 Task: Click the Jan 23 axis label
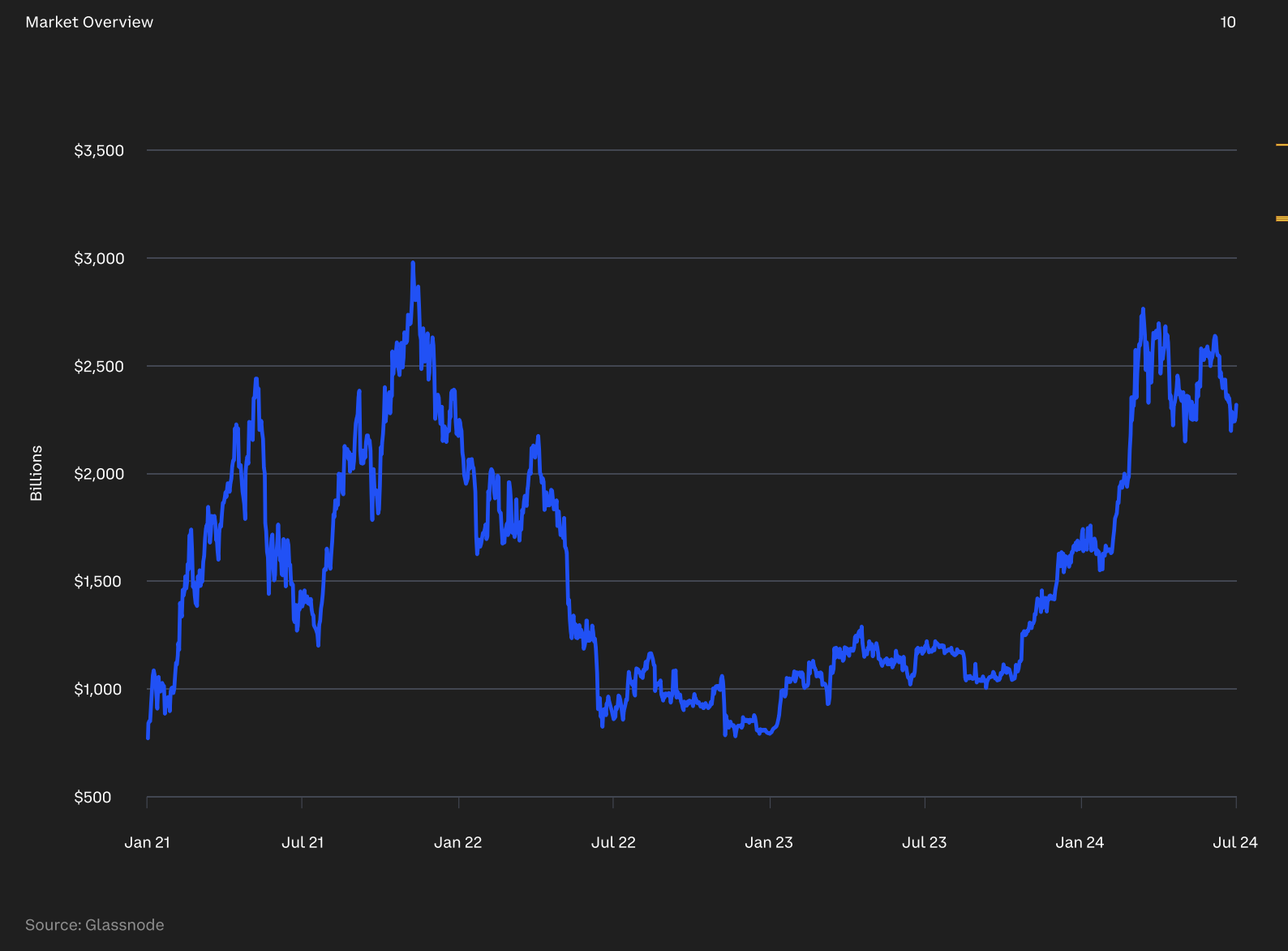(x=769, y=842)
